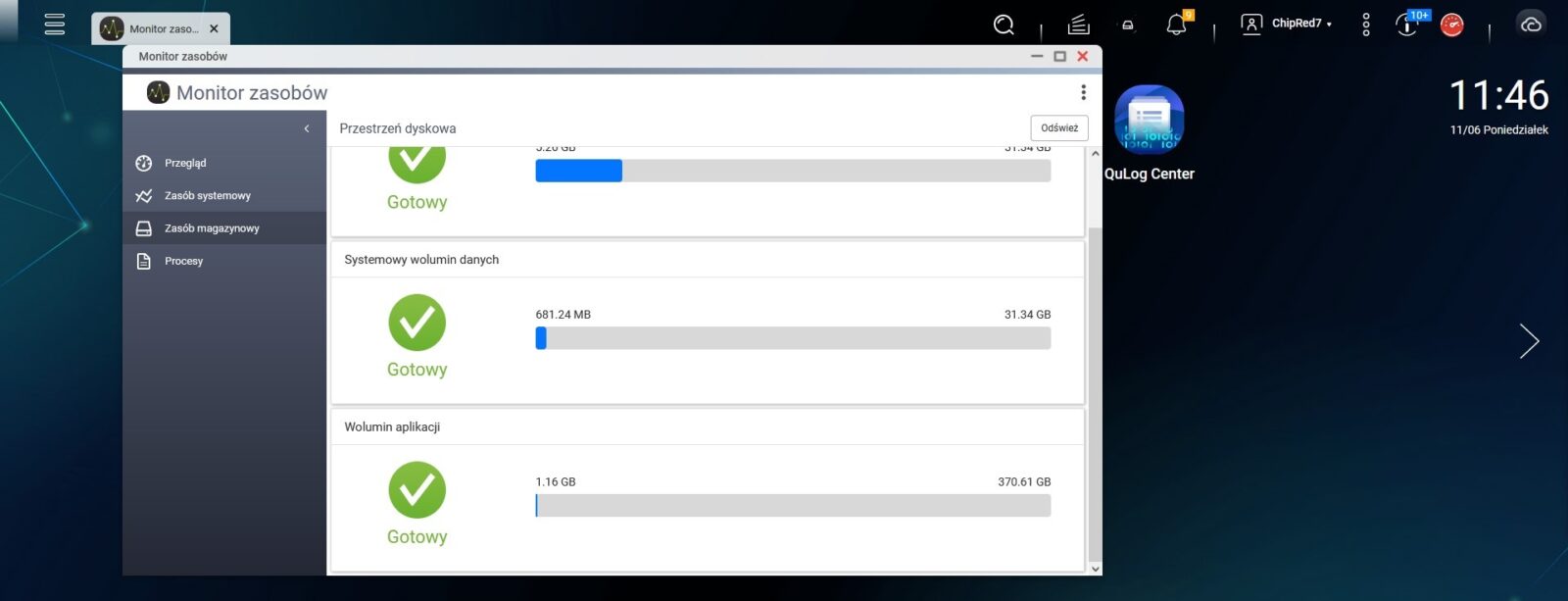
Task: Open external devices icon in top bar
Action: (1128, 25)
